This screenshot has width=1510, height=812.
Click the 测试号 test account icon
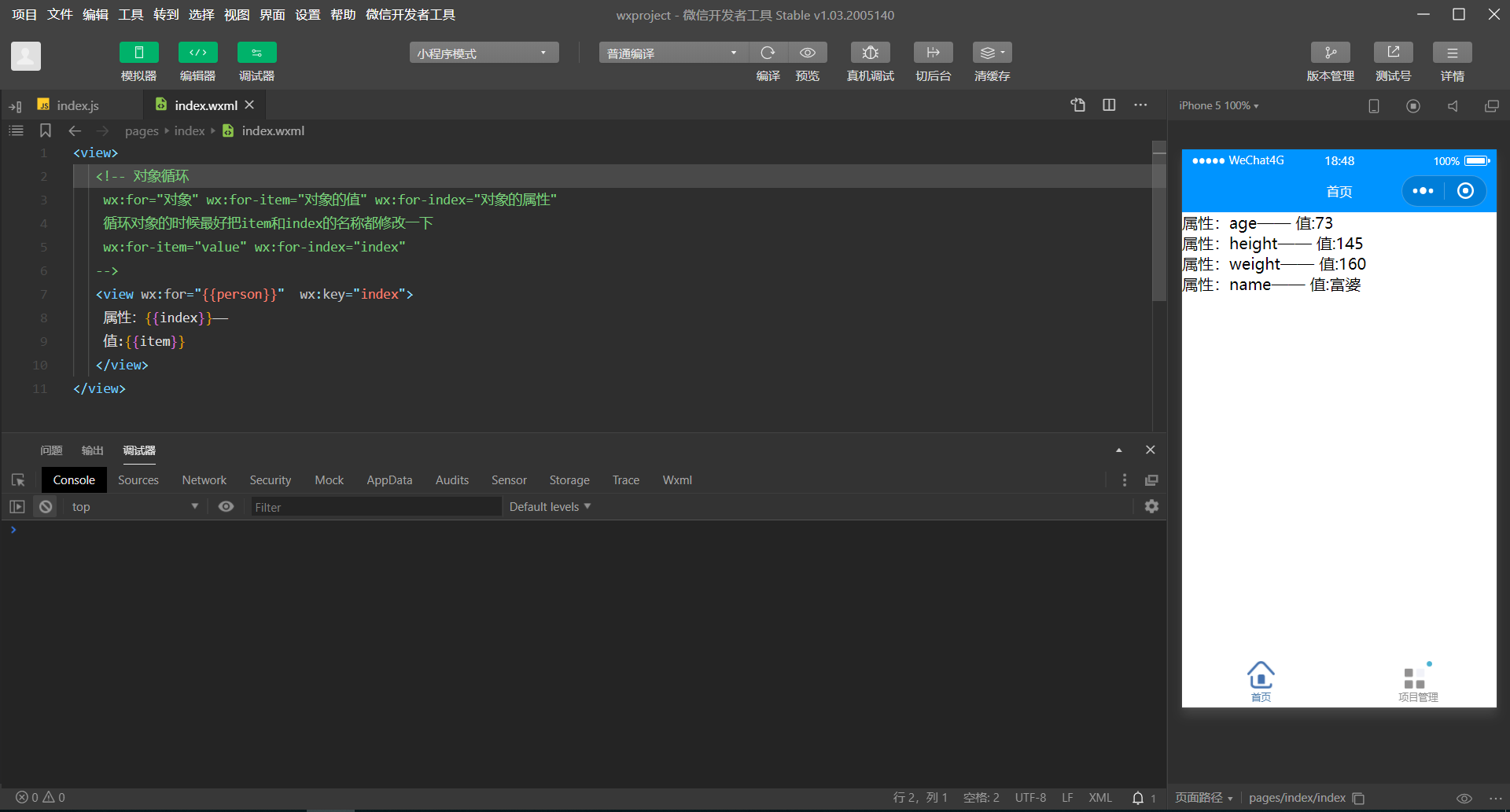(x=1393, y=53)
